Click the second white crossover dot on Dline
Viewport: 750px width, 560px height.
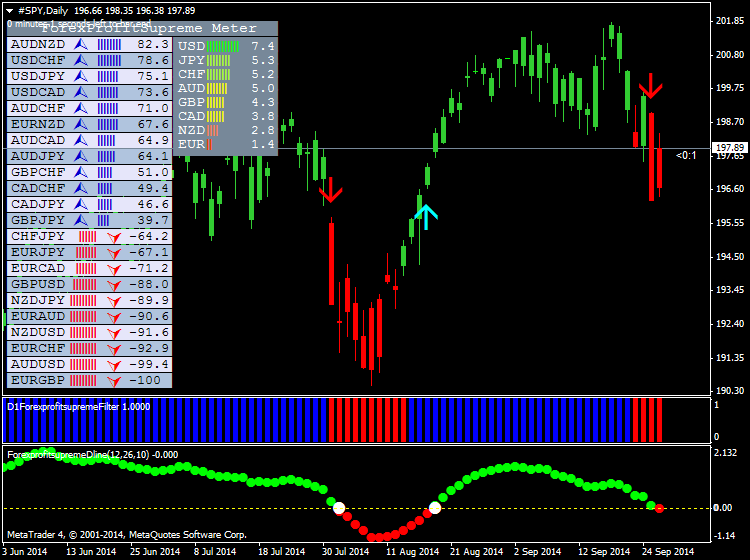[435, 508]
